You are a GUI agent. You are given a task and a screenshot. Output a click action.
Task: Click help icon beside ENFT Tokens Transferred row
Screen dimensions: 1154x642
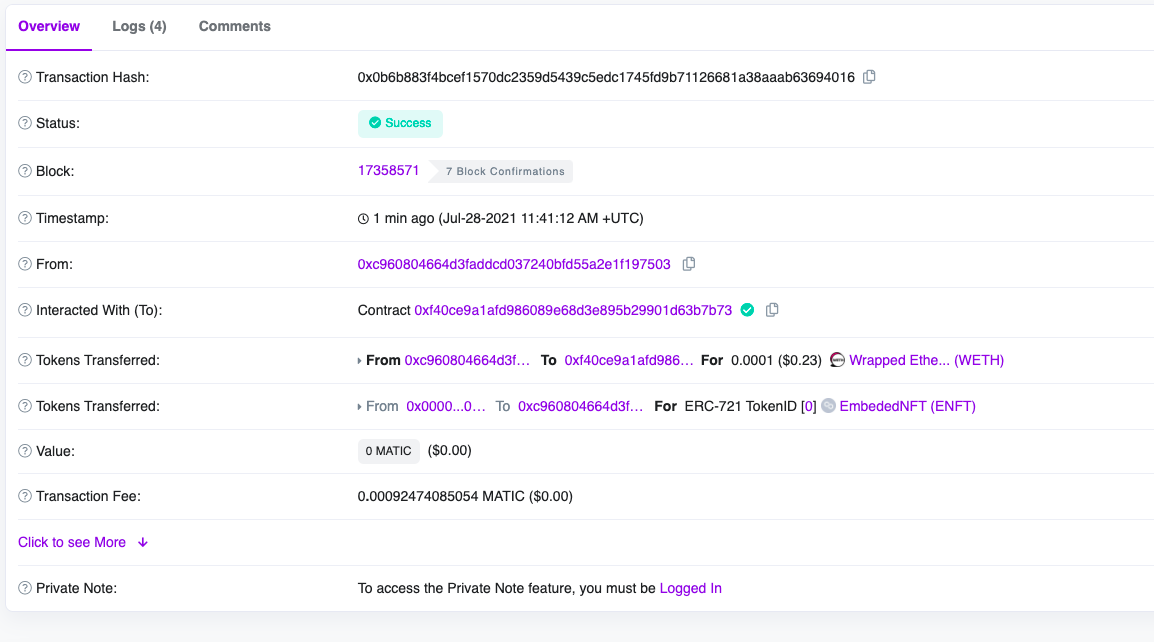25,406
